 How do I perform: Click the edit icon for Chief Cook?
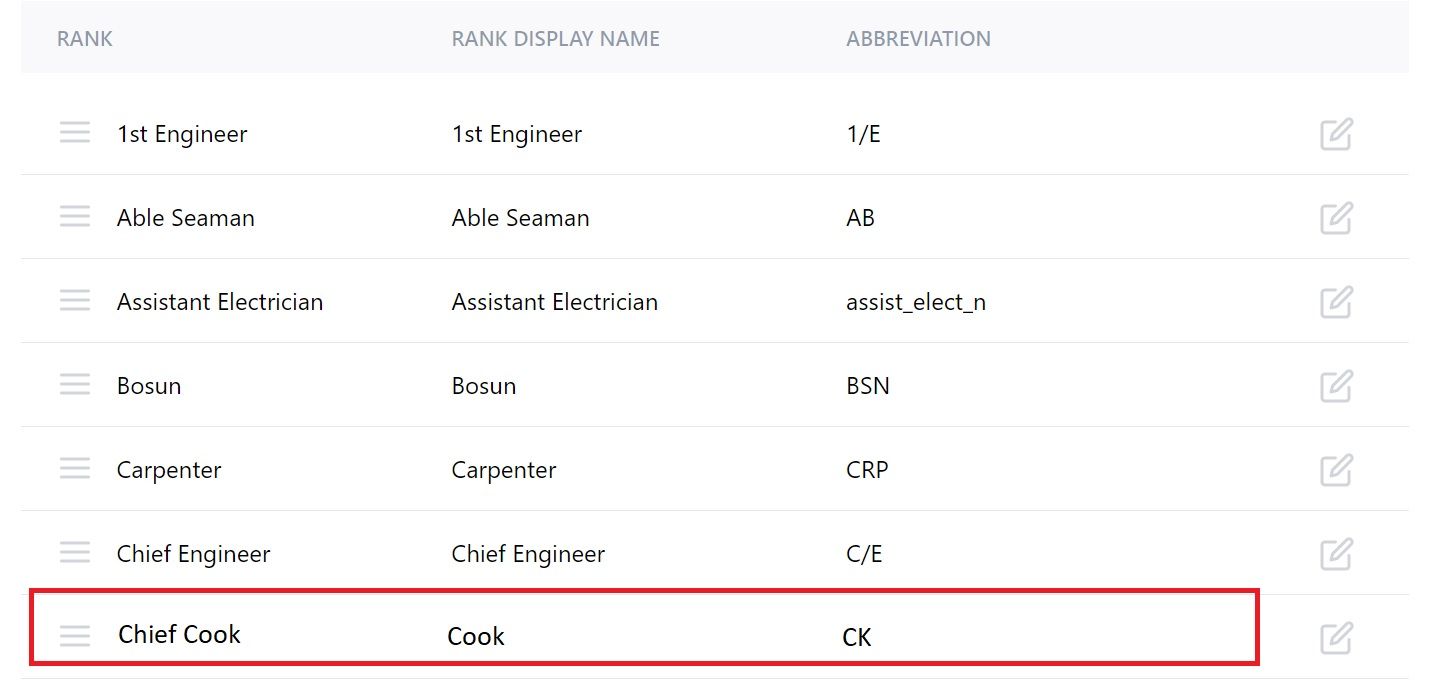(x=1336, y=638)
